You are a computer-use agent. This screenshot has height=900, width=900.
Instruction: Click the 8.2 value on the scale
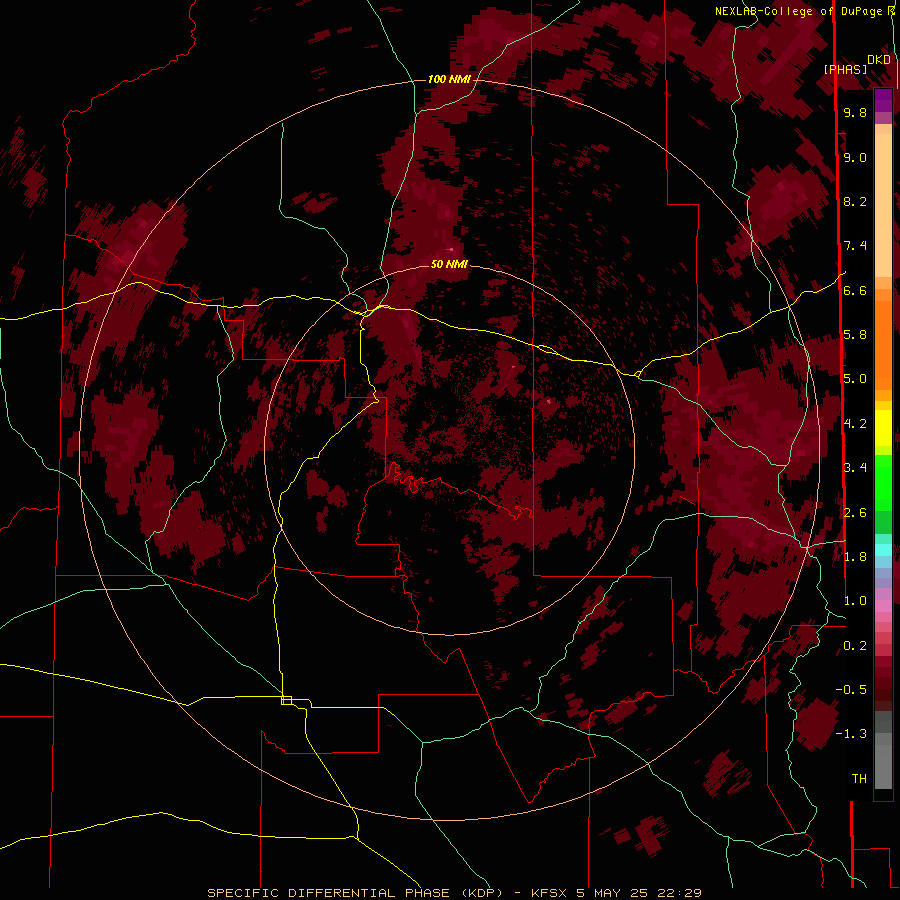[x=855, y=201]
